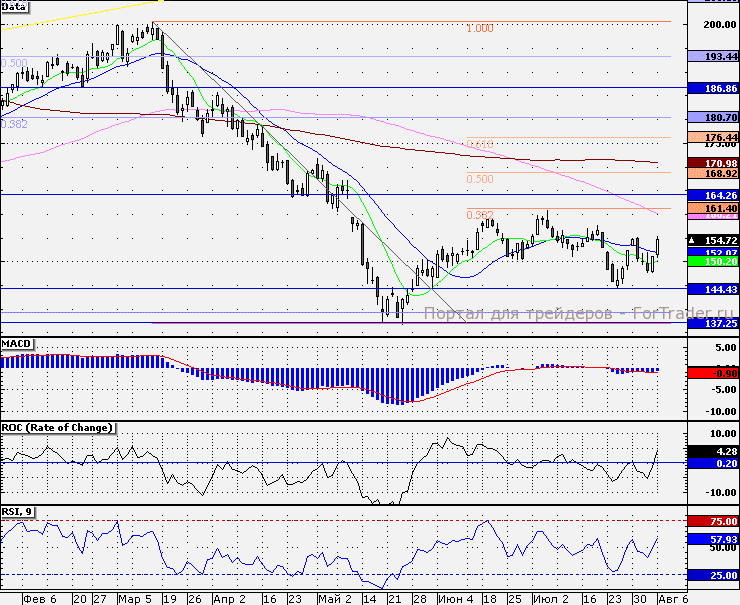Select the 144.43 support level tag
This screenshot has width=740, height=605.
[x=720, y=288]
